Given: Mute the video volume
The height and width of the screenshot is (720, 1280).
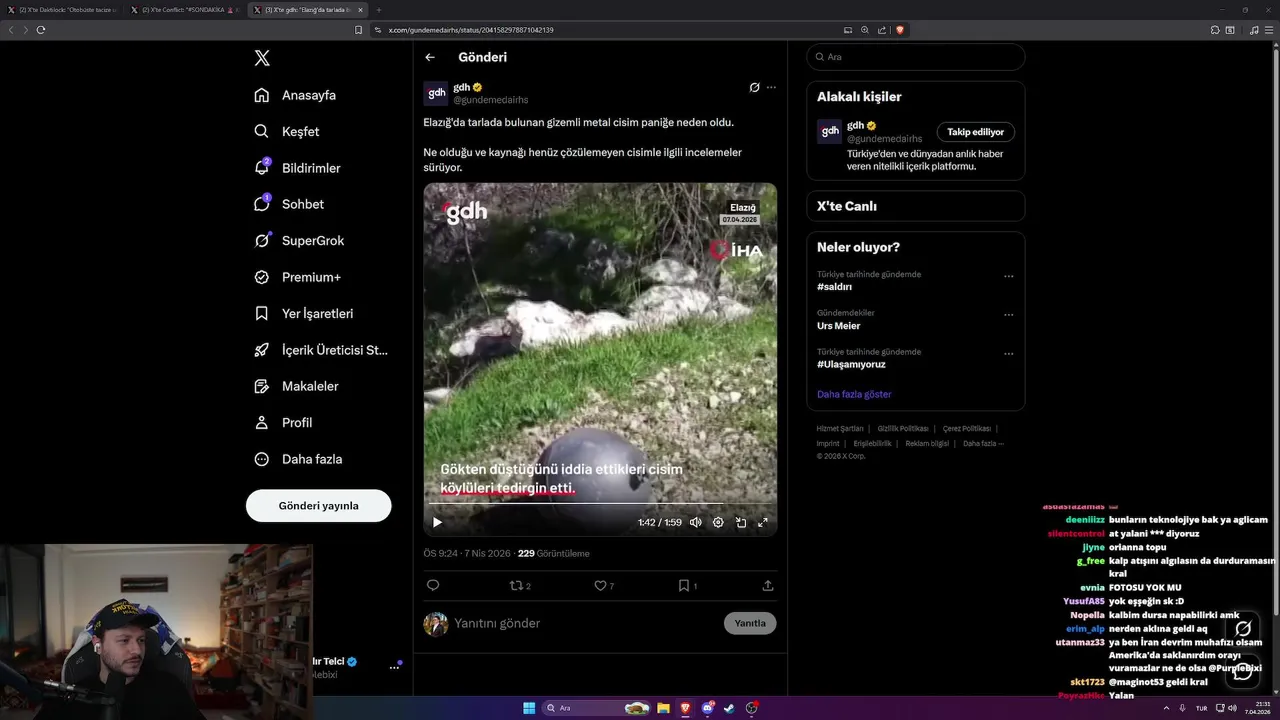Looking at the screenshot, I should [x=695, y=522].
